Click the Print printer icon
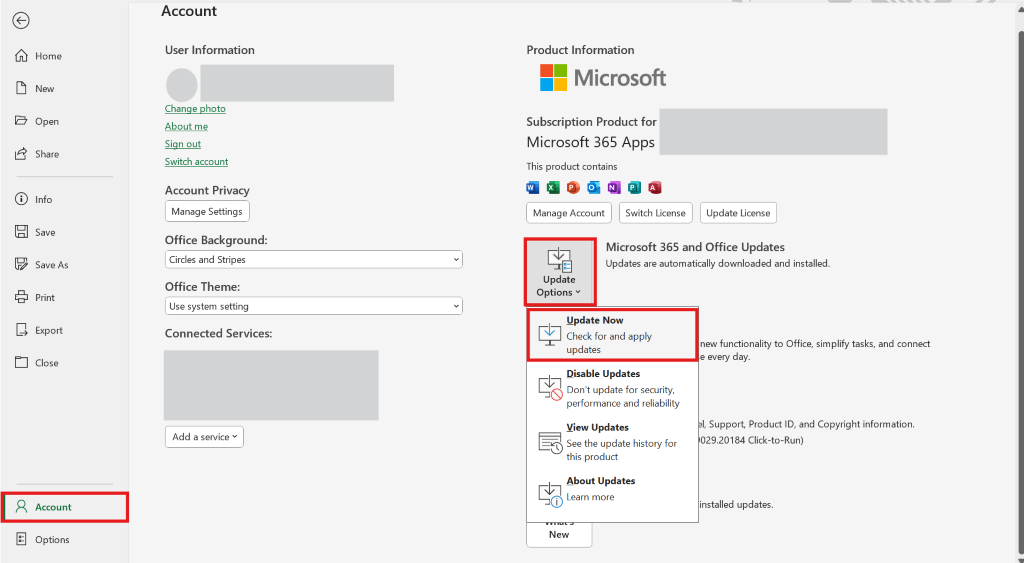 click(x=22, y=297)
